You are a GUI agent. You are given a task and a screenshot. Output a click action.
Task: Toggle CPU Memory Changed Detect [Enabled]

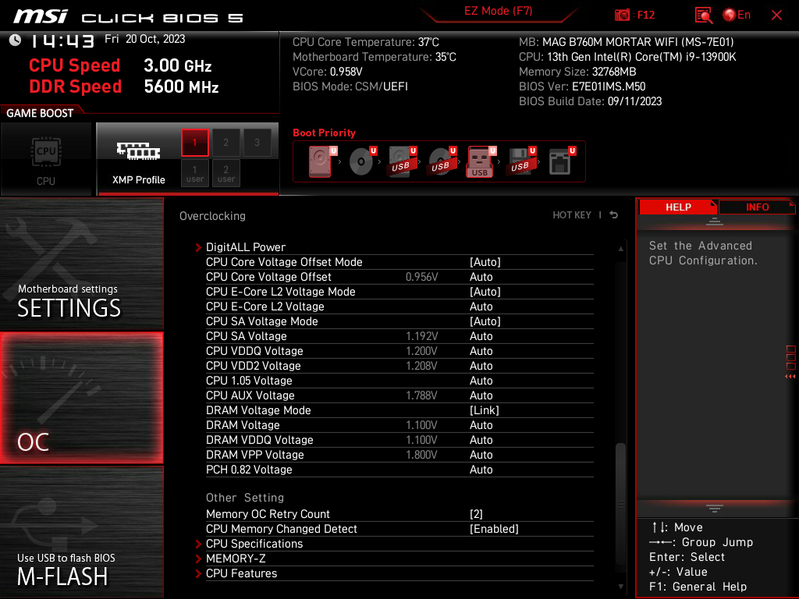coord(494,529)
